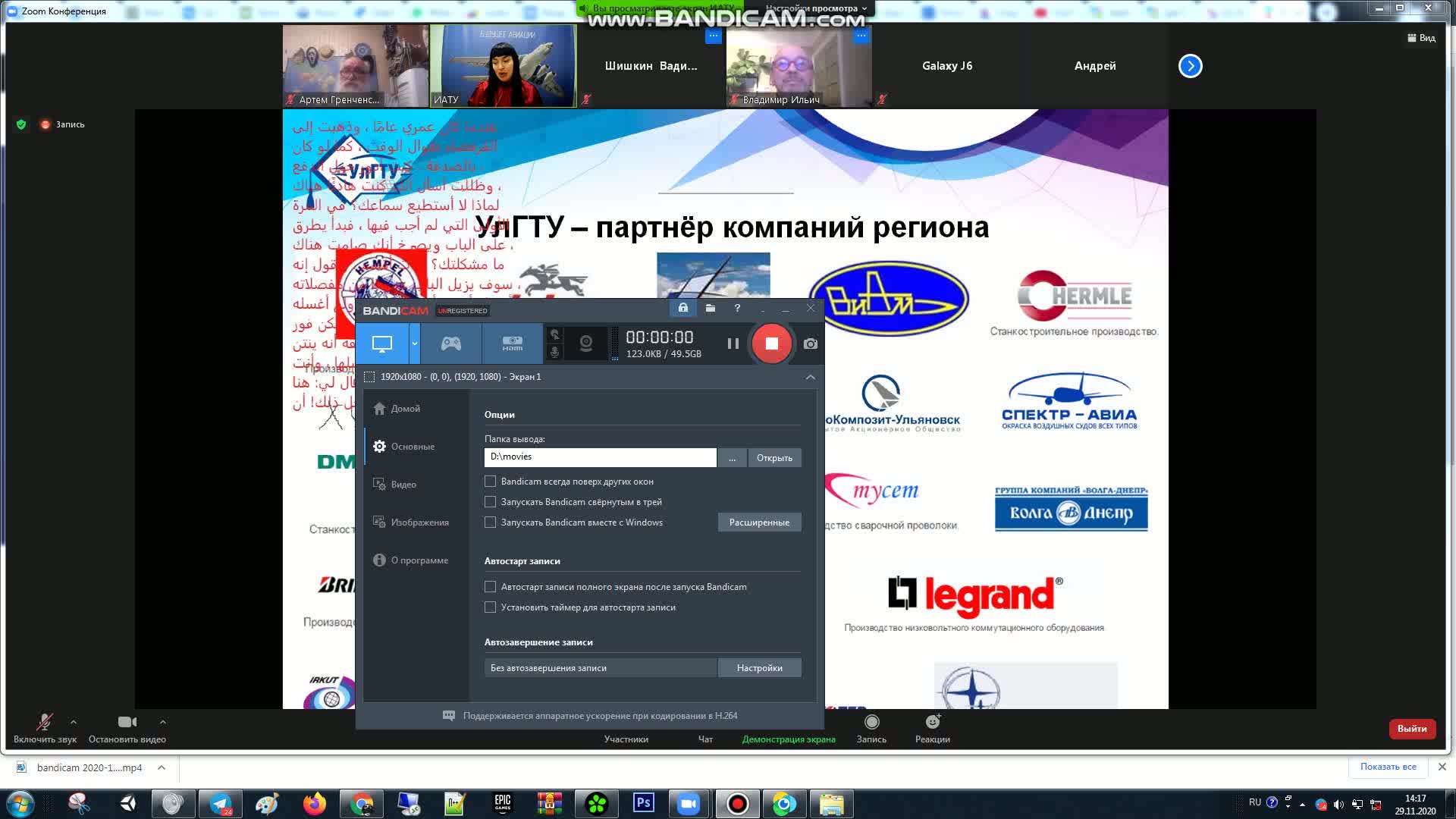Open Настройки просмотра dropdown
1456x819 pixels.
(x=816, y=8)
